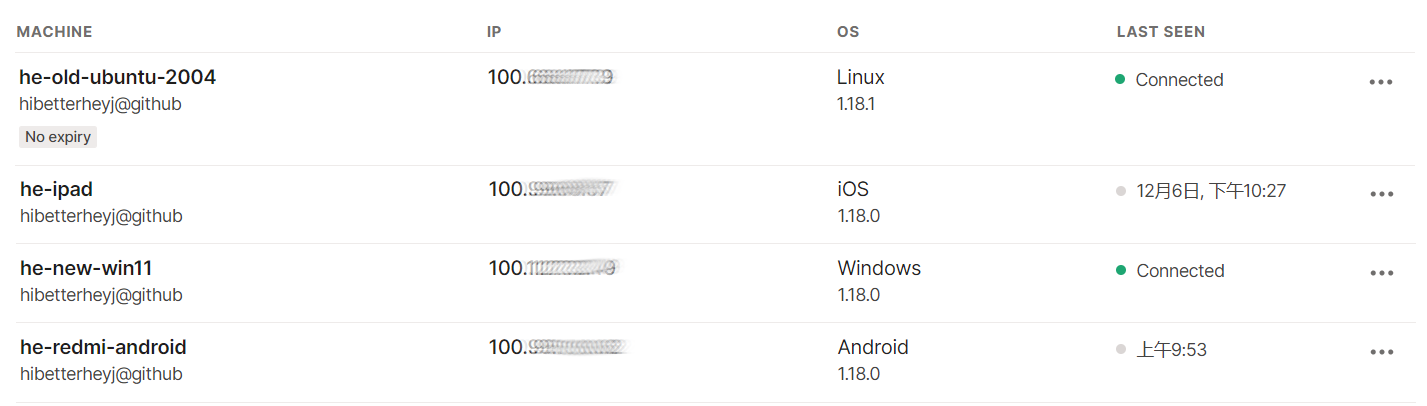The image size is (1427, 406).
Task: Click the OS column header
Action: click(848, 32)
